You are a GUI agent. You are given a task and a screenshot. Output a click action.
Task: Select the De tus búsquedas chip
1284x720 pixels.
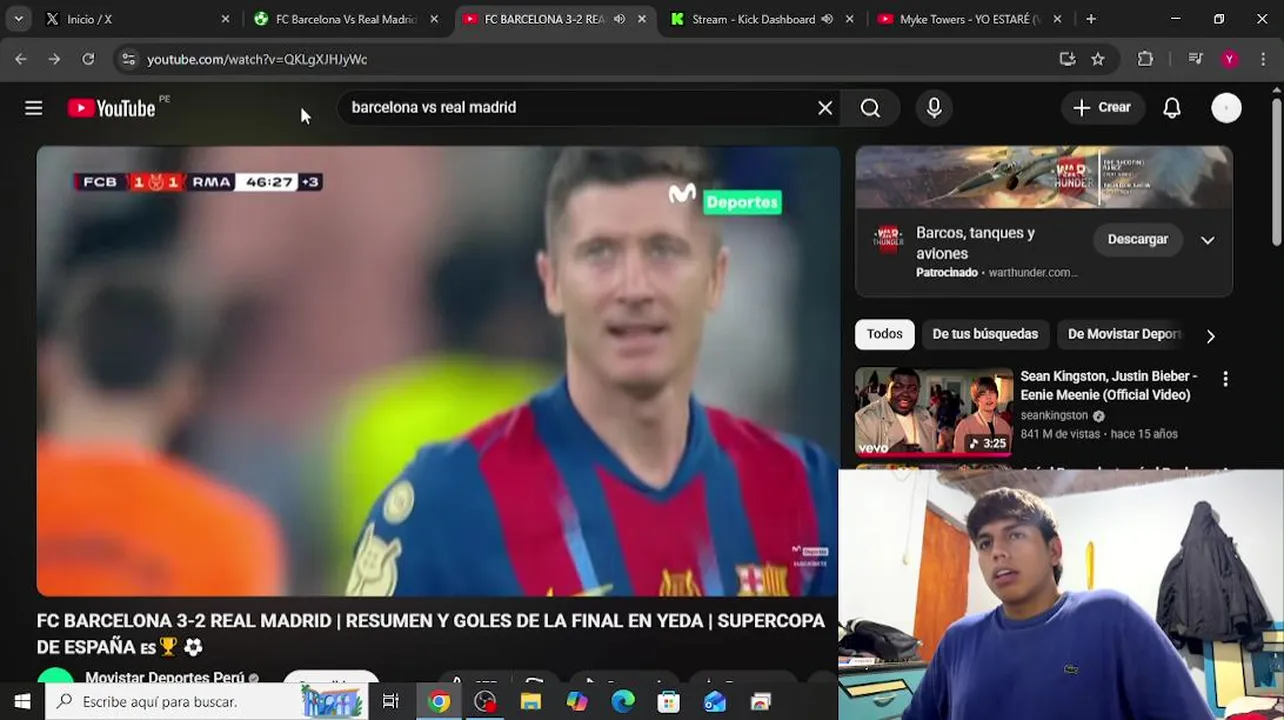pos(985,334)
